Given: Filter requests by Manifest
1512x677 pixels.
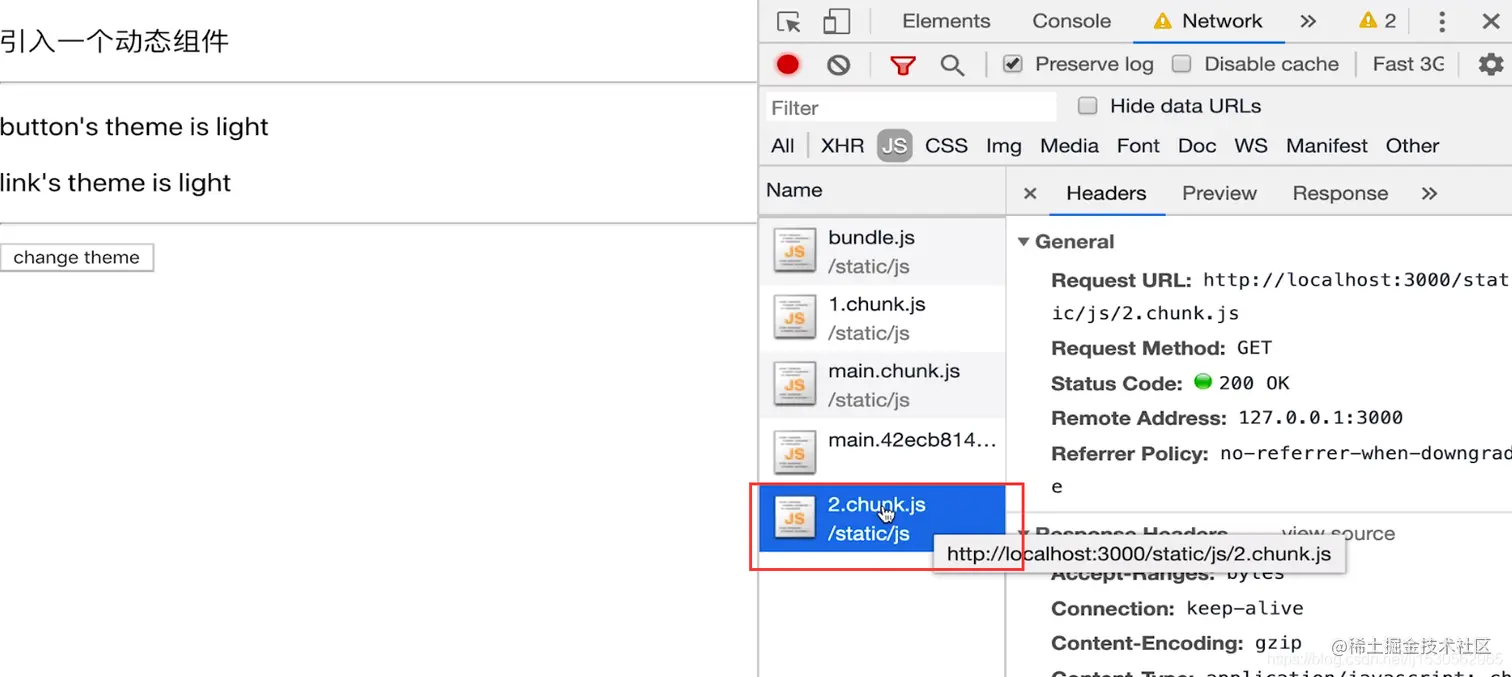Looking at the screenshot, I should coord(1327,146).
